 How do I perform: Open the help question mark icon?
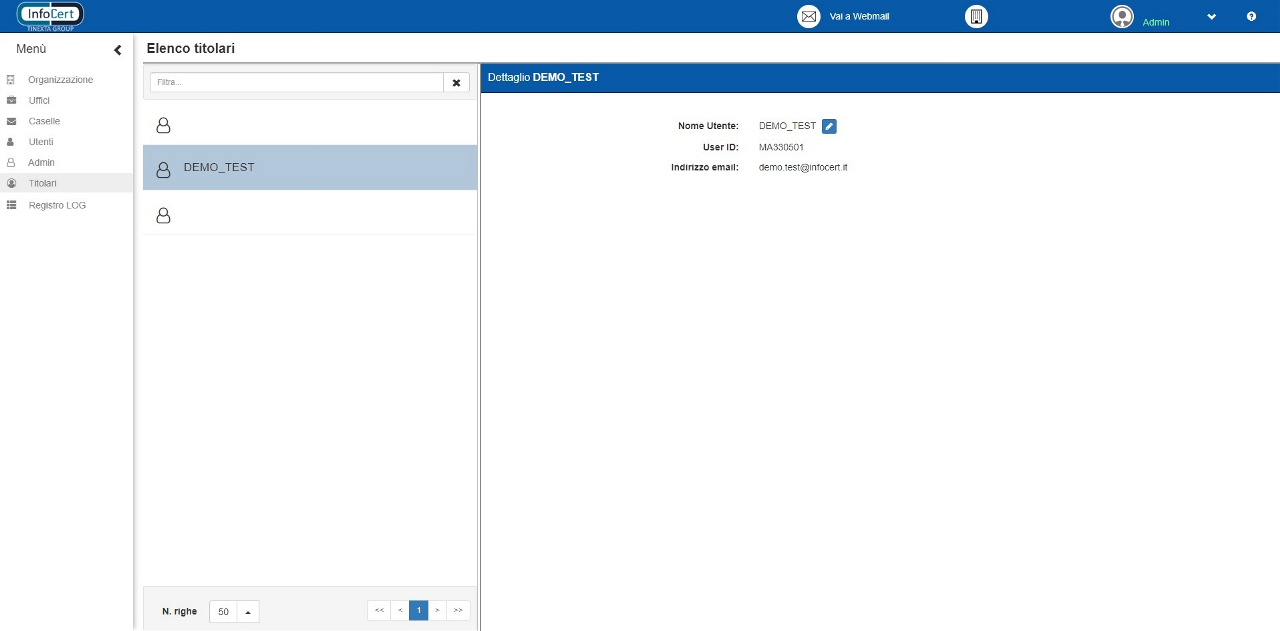[x=1251, y=17]
